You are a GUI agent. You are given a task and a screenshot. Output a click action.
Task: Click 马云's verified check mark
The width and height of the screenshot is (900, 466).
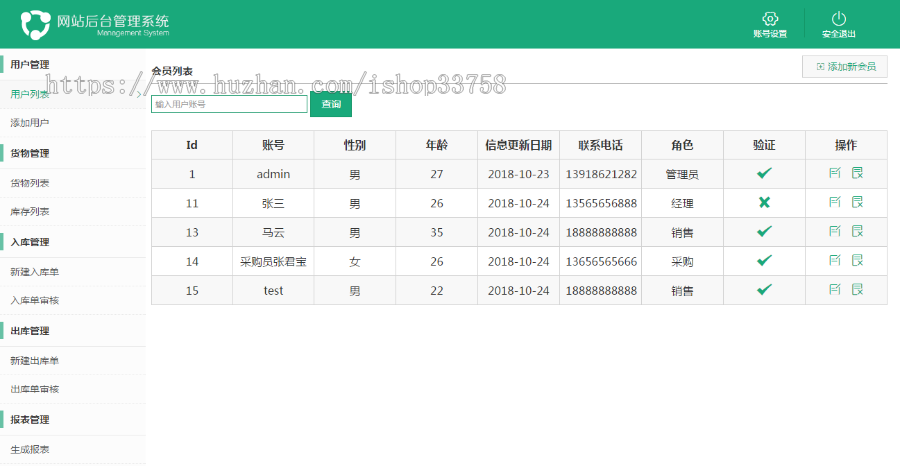pyautogui.click(x=764, y=231)
